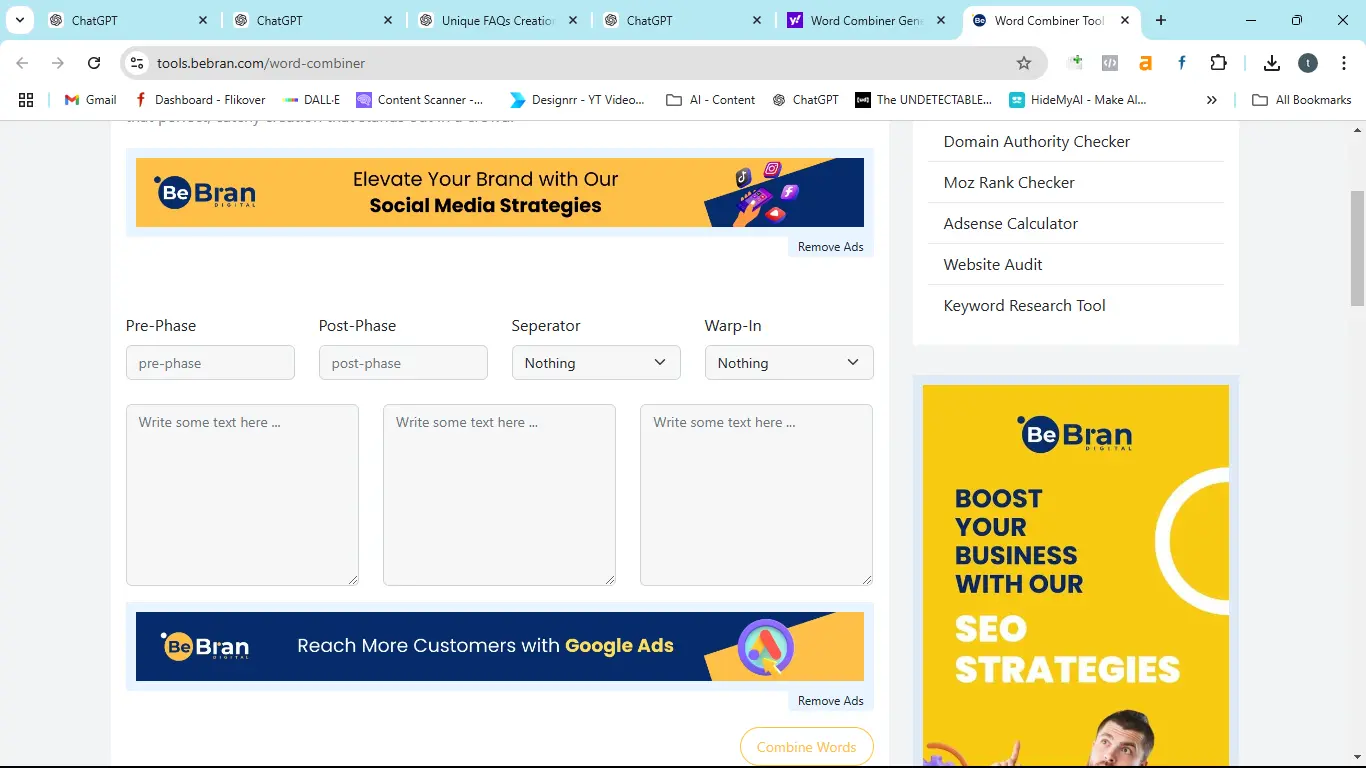Click the page vertical scrollbar thumb
Viewport: 1366px width, 768px height.
click(x=1357, y=247)
